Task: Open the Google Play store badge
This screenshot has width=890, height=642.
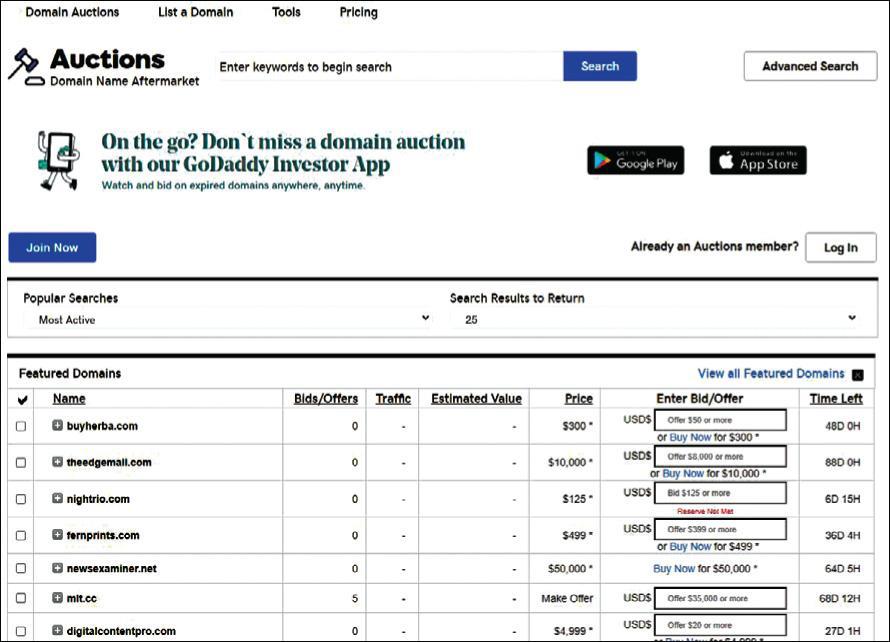Action: tap(635, 160)
